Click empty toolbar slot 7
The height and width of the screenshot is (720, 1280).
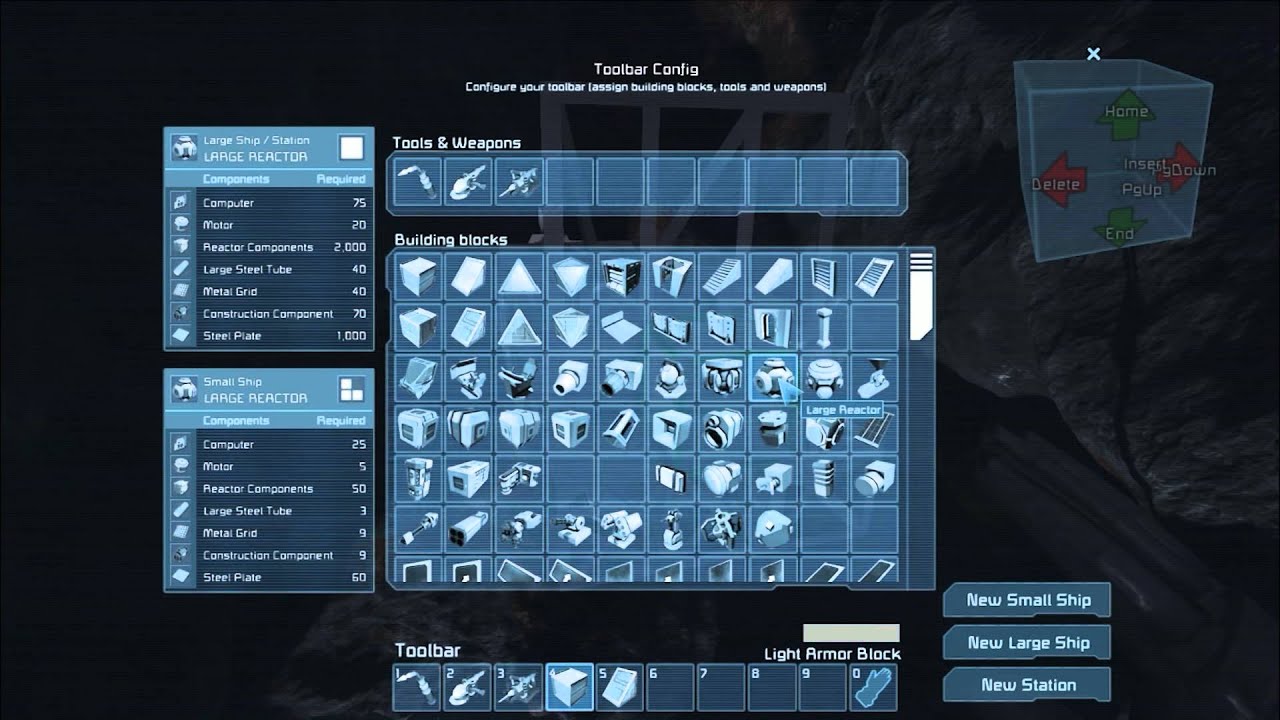[x=722, y=687]
